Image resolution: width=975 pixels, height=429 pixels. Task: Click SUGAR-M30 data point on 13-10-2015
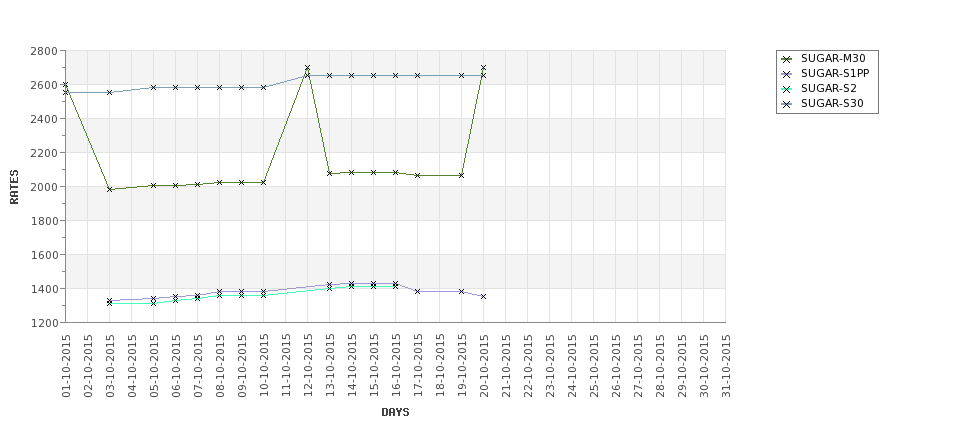coord(330,173)
